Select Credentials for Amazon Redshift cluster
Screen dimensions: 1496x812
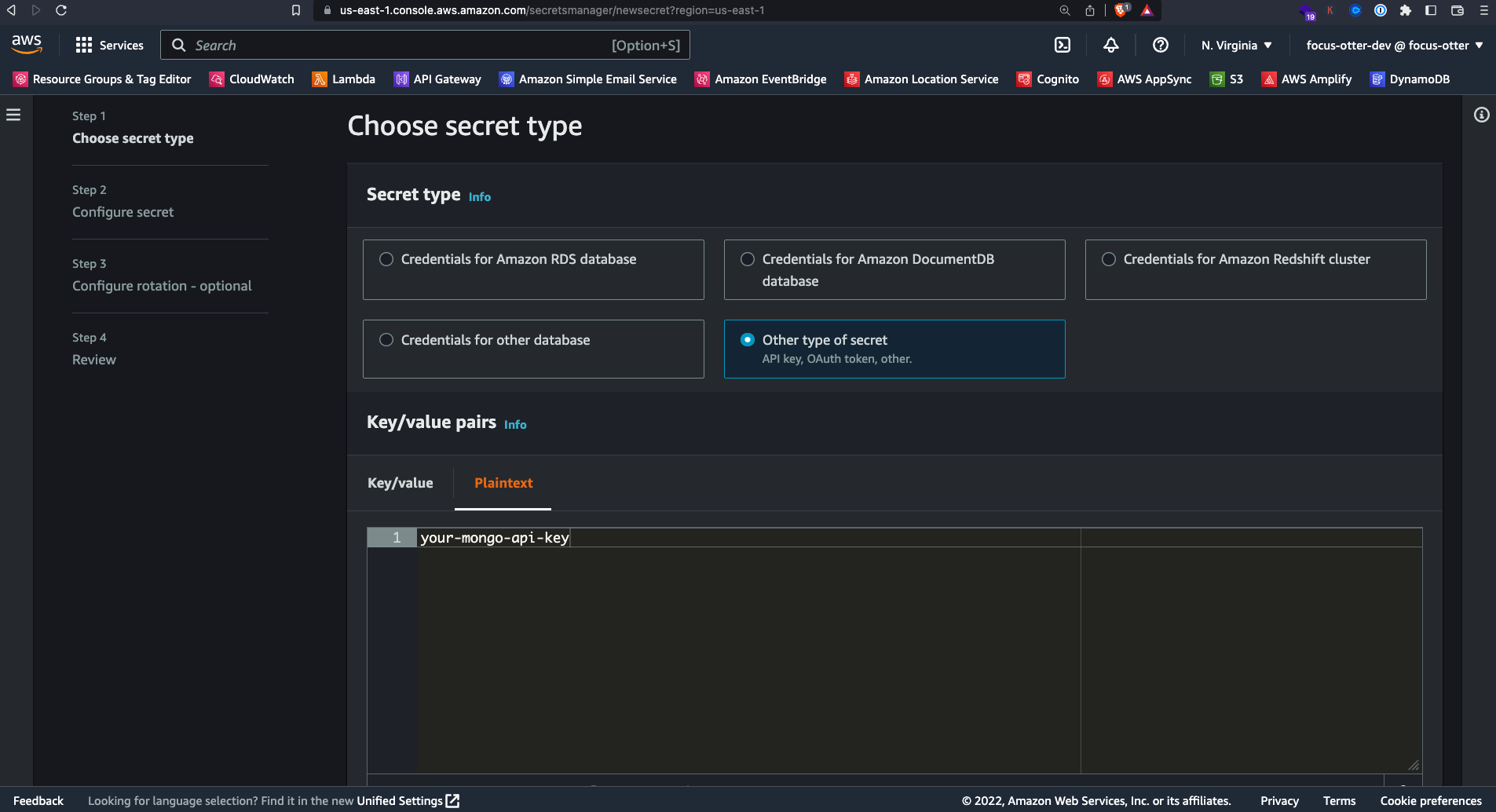[x=1256, y=269]
